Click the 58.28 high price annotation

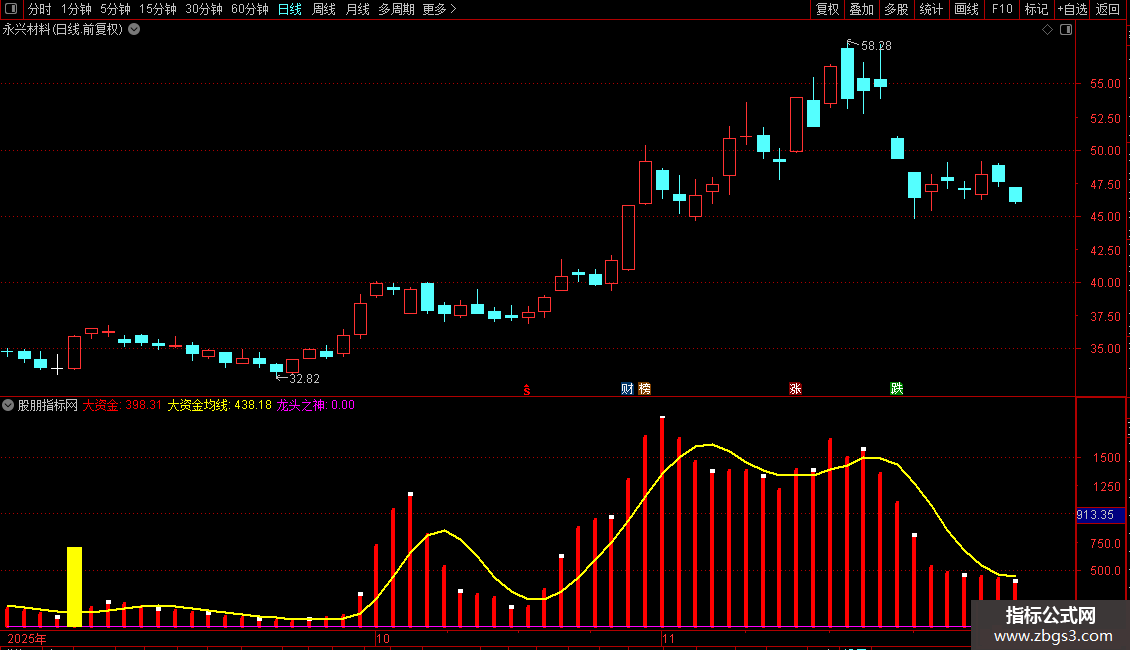(x=876, y=45)
